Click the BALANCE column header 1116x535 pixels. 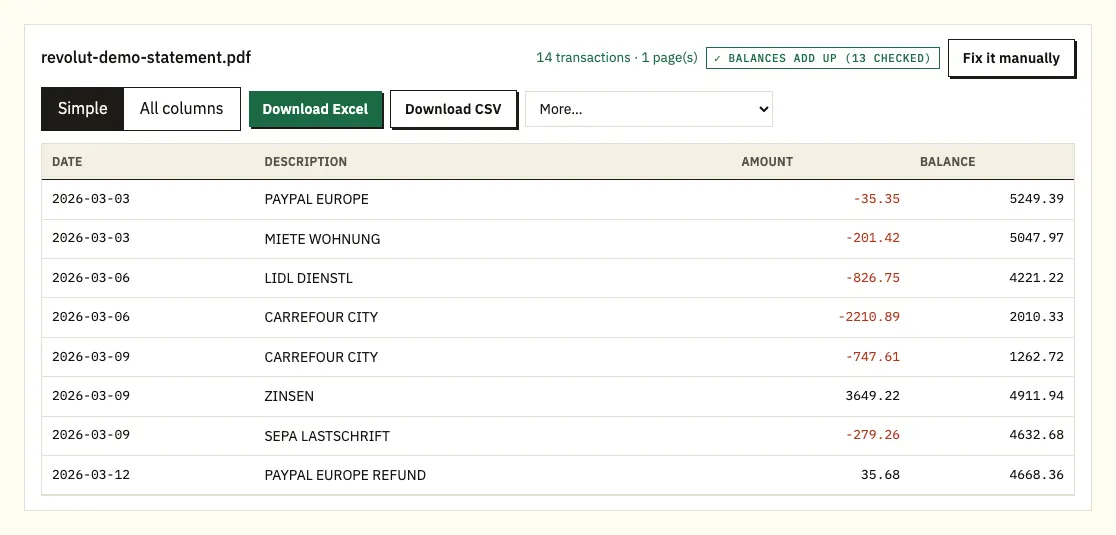click(947, 161)
